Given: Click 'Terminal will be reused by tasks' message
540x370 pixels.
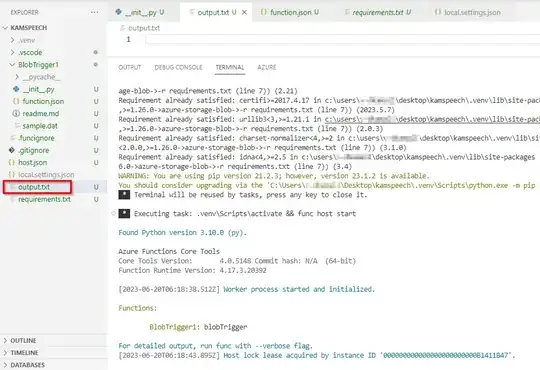Looking at the screenshot, I should tap(251, 195).
